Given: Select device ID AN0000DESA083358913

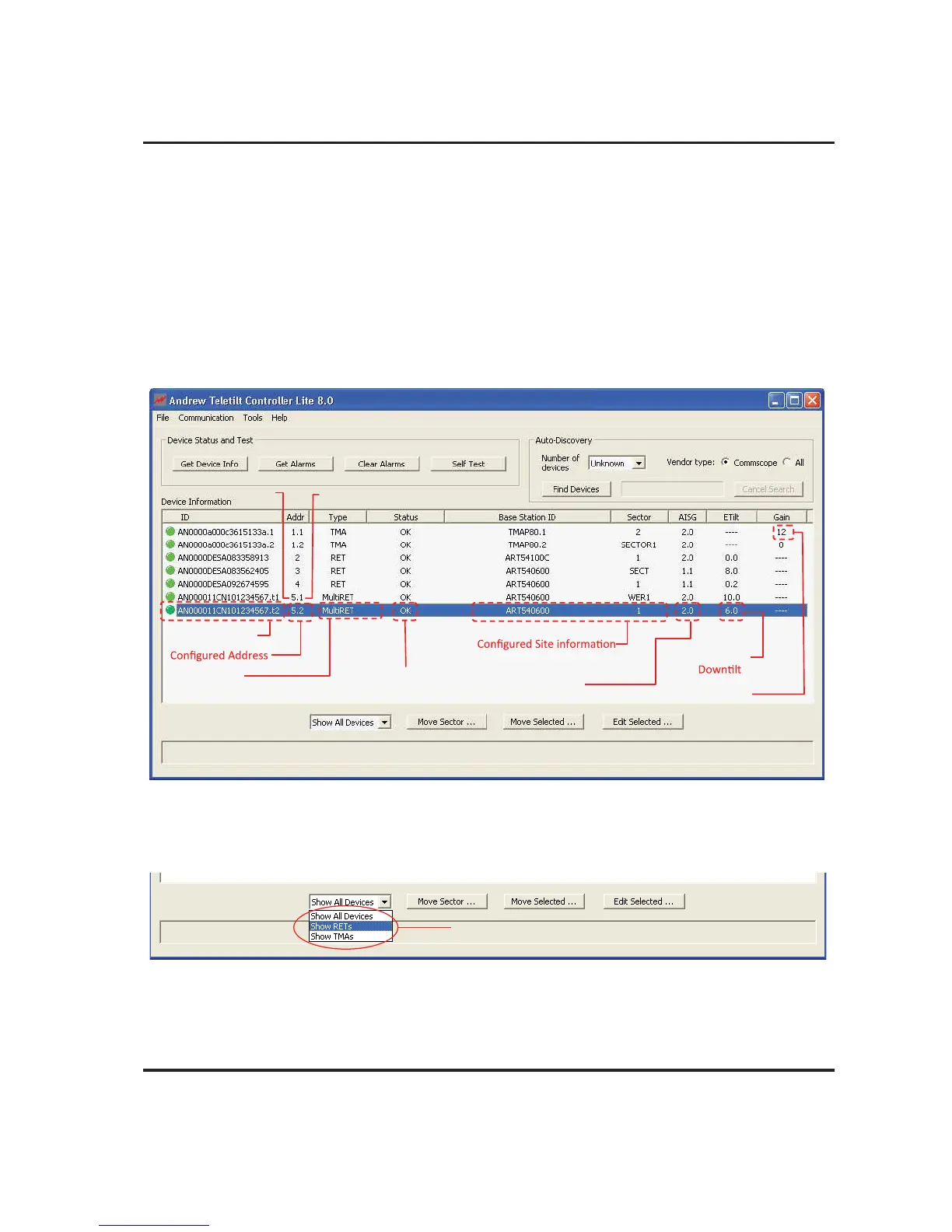Looking at the screenshot, I should [x=223, y=558].
